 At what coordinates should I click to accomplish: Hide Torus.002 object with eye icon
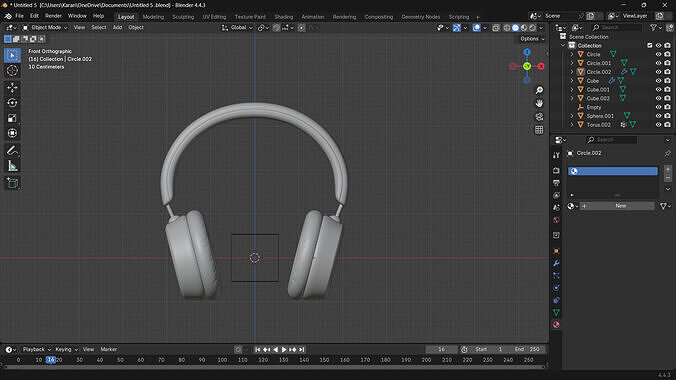pyautogui.click(x=658, y=125)
